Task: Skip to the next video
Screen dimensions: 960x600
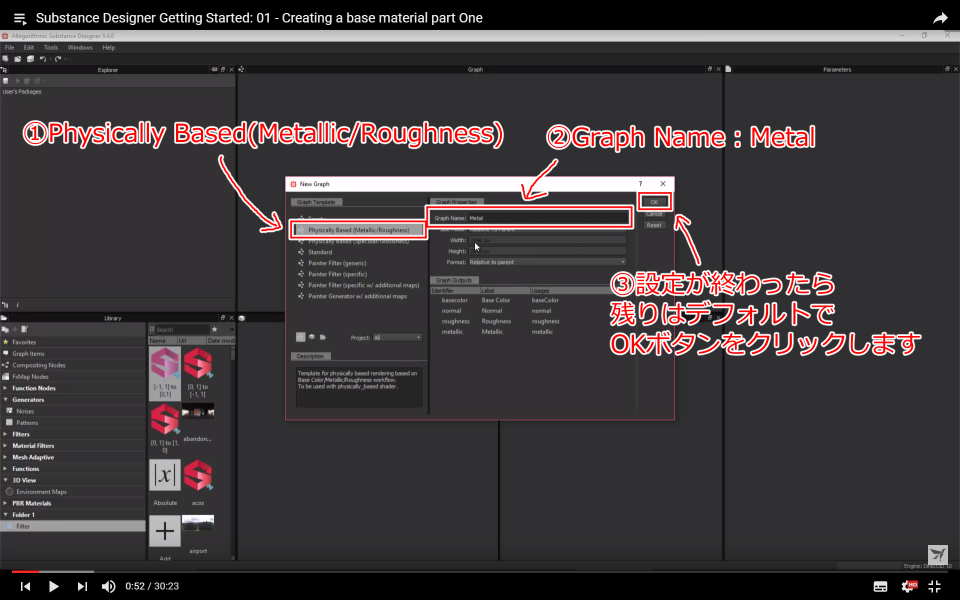Action: pos(82,587)
